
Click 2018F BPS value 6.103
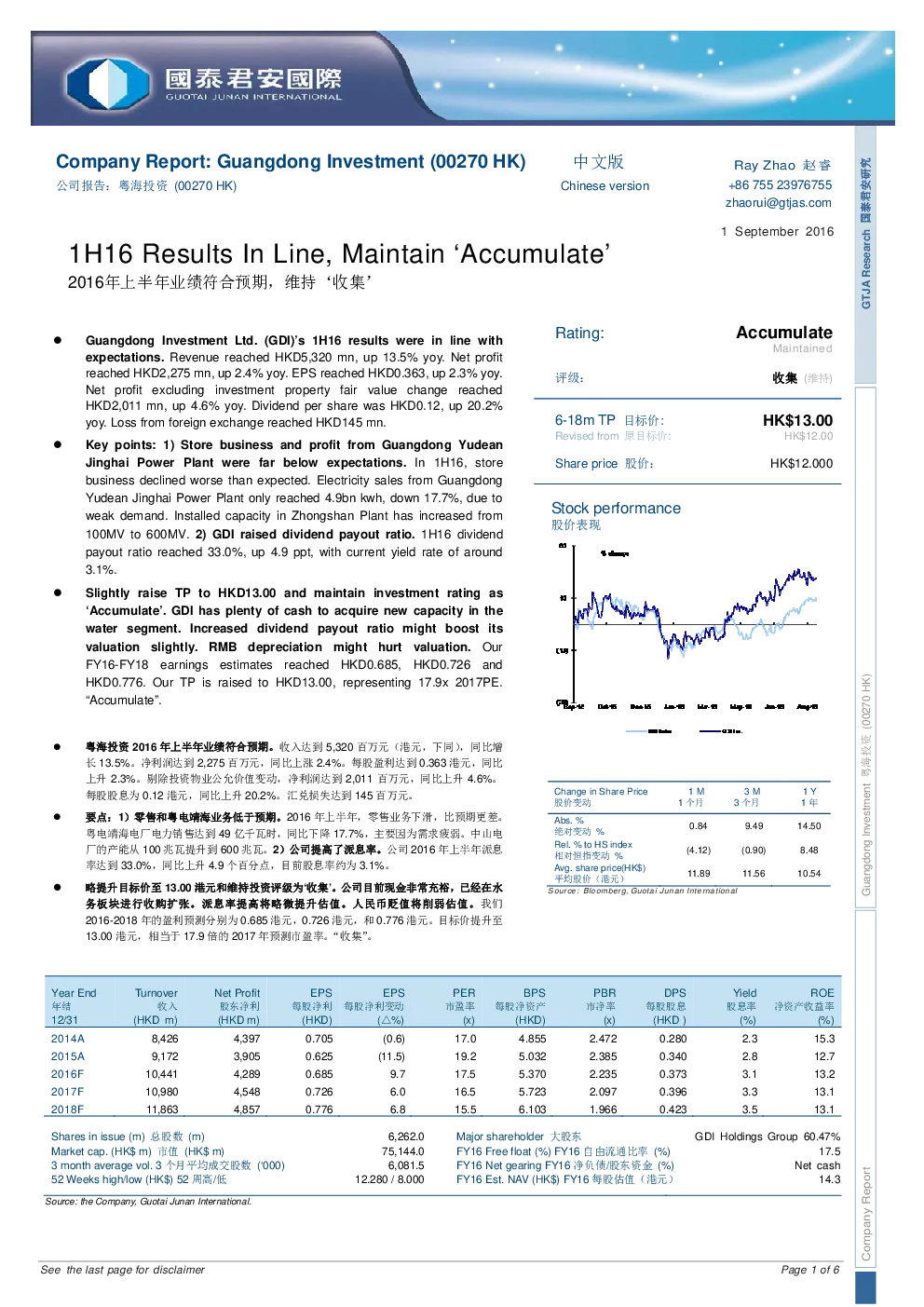pyautogui.click(x=533, y=1110)
